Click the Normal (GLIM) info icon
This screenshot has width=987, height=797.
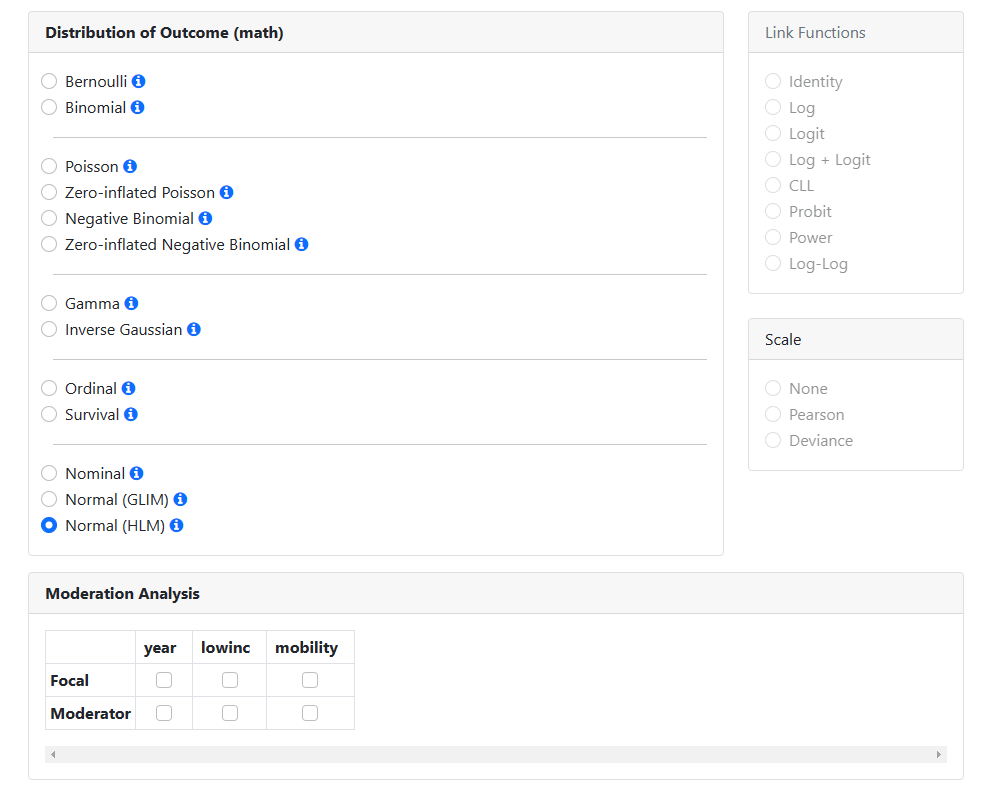(x=181, y=499)
